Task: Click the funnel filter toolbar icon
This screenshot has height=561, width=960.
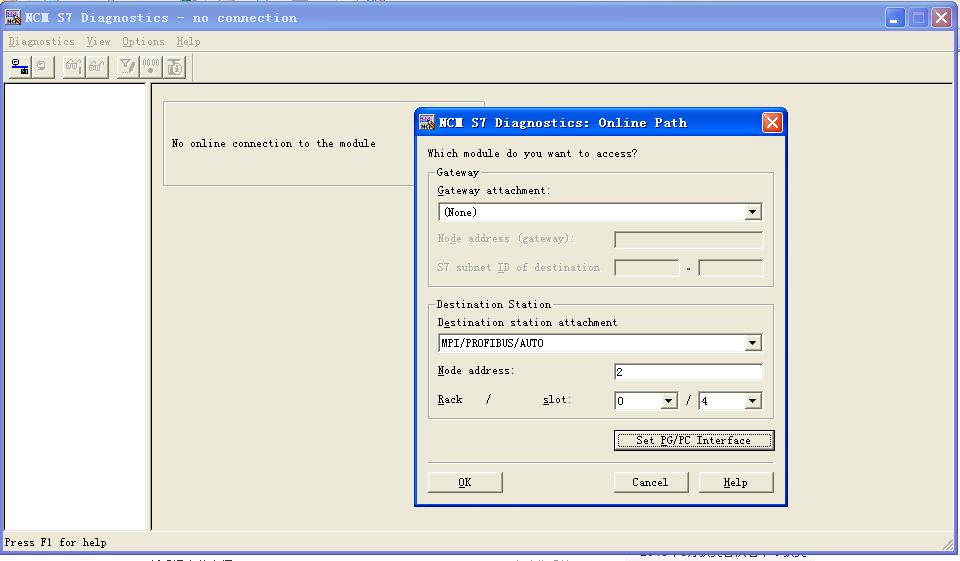Action: [127, 67]
